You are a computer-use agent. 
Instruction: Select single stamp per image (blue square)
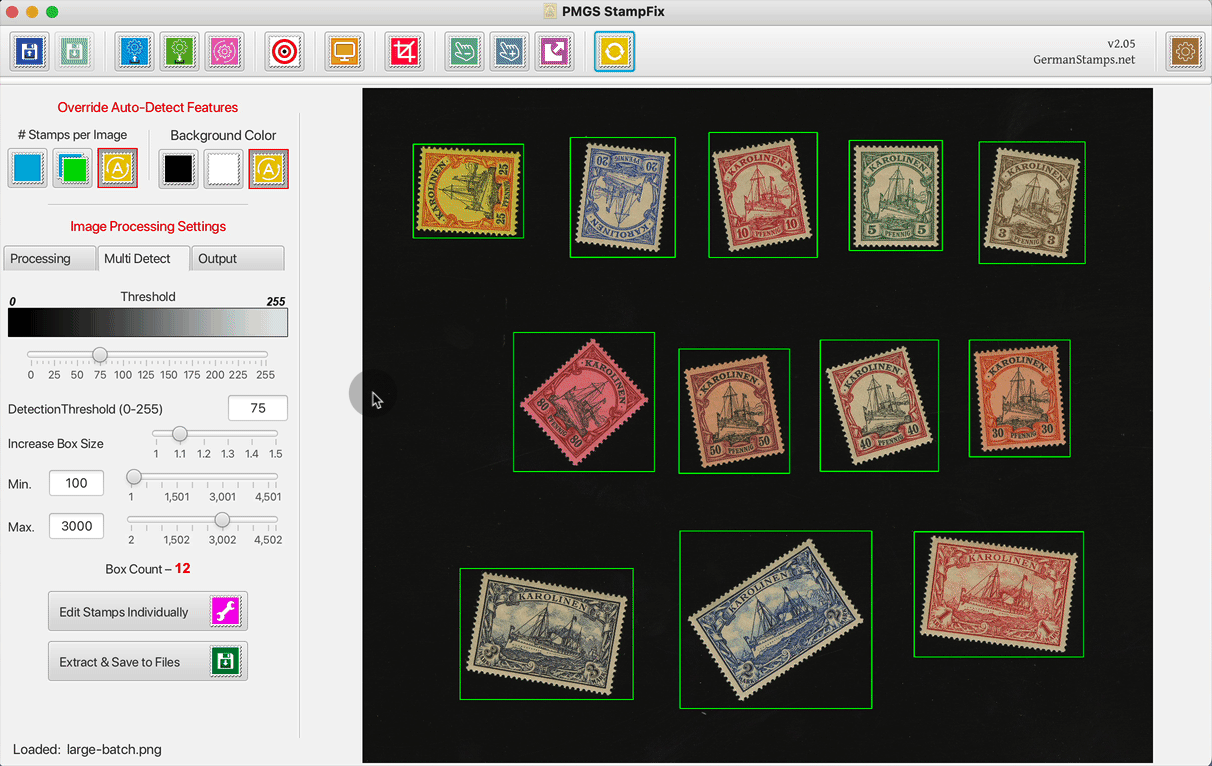pos(28,168)
